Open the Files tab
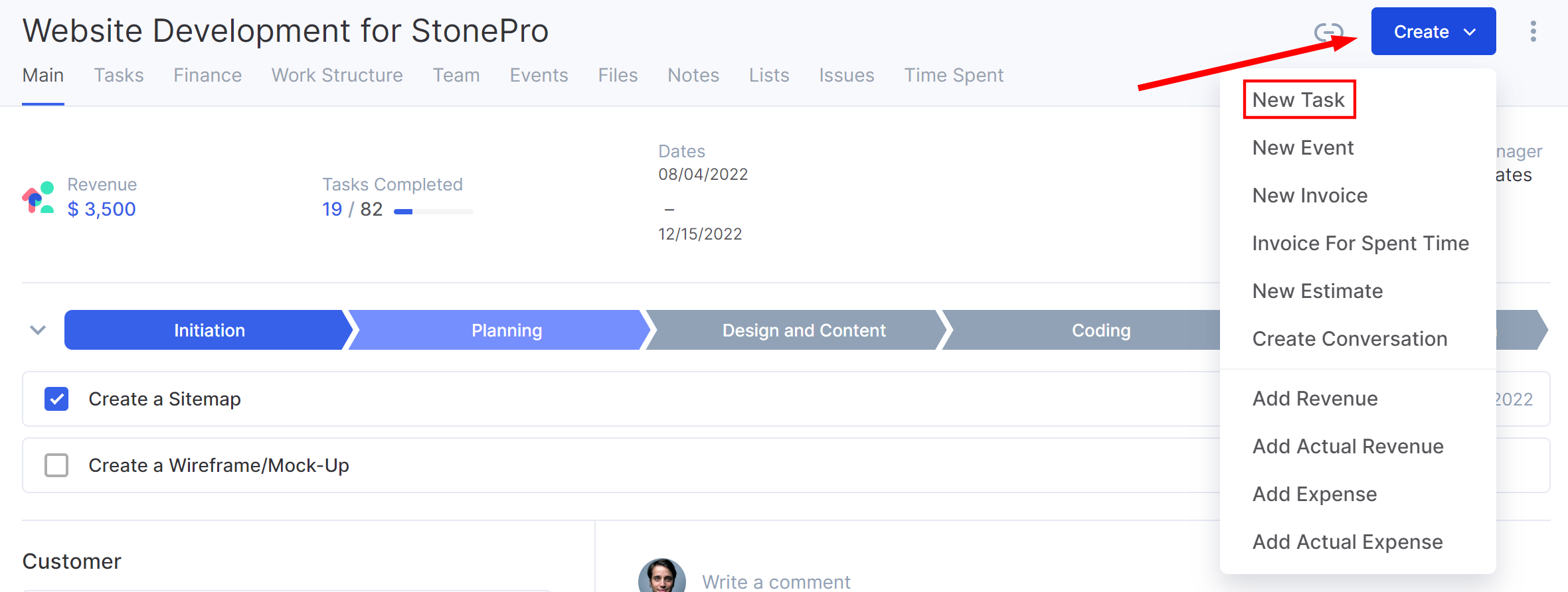Screen dimensions: 1568x592 618,75
